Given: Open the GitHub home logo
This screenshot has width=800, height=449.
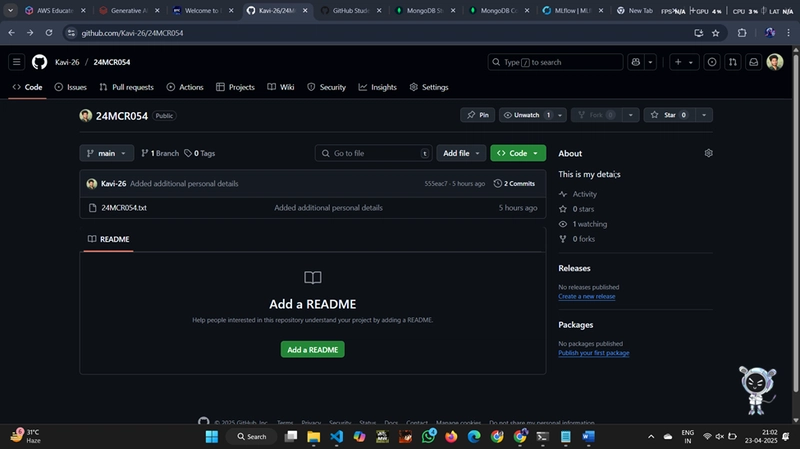Looking at the screenshot, I should tap(39, 62).
